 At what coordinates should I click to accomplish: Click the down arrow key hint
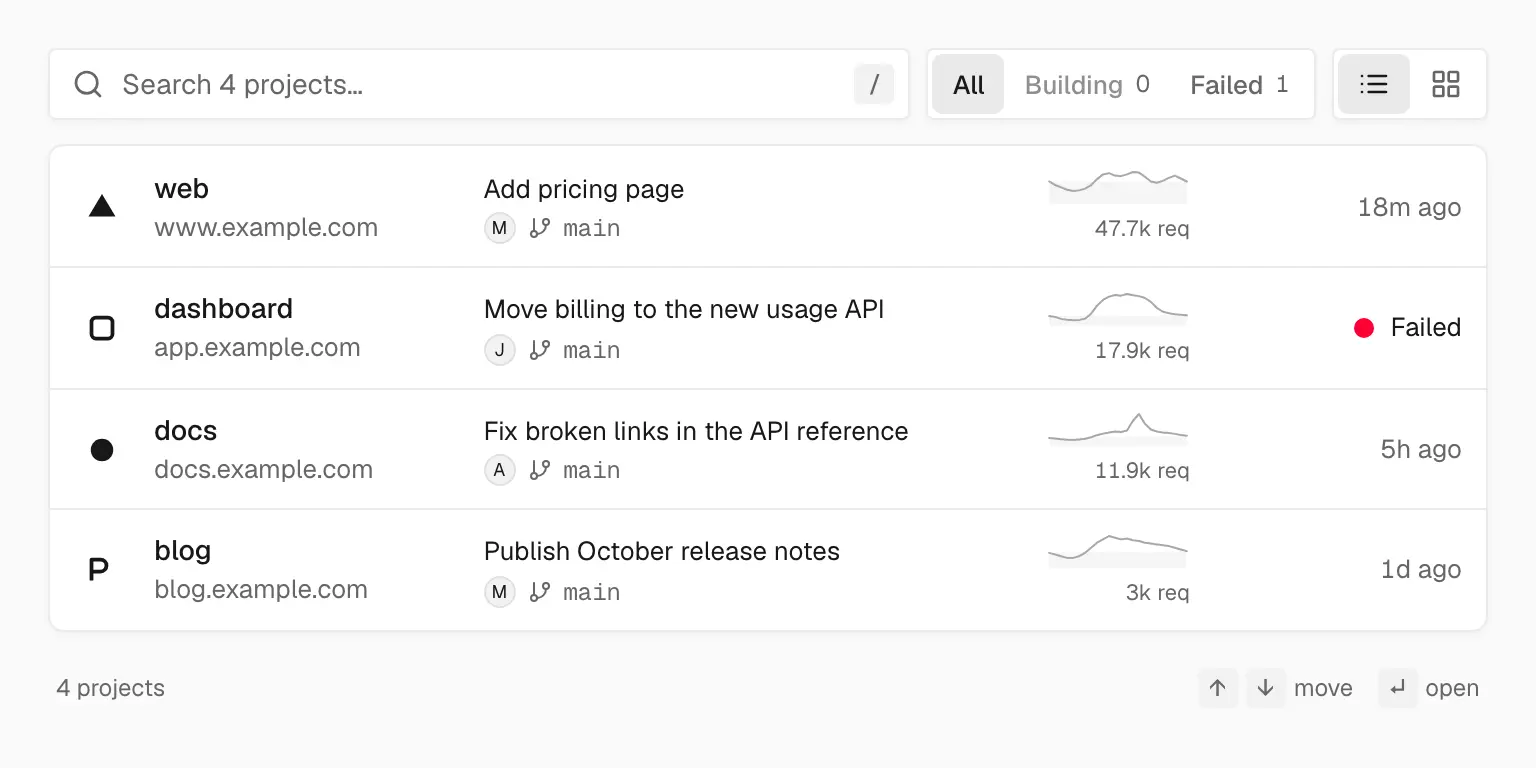pos(1266,688)
